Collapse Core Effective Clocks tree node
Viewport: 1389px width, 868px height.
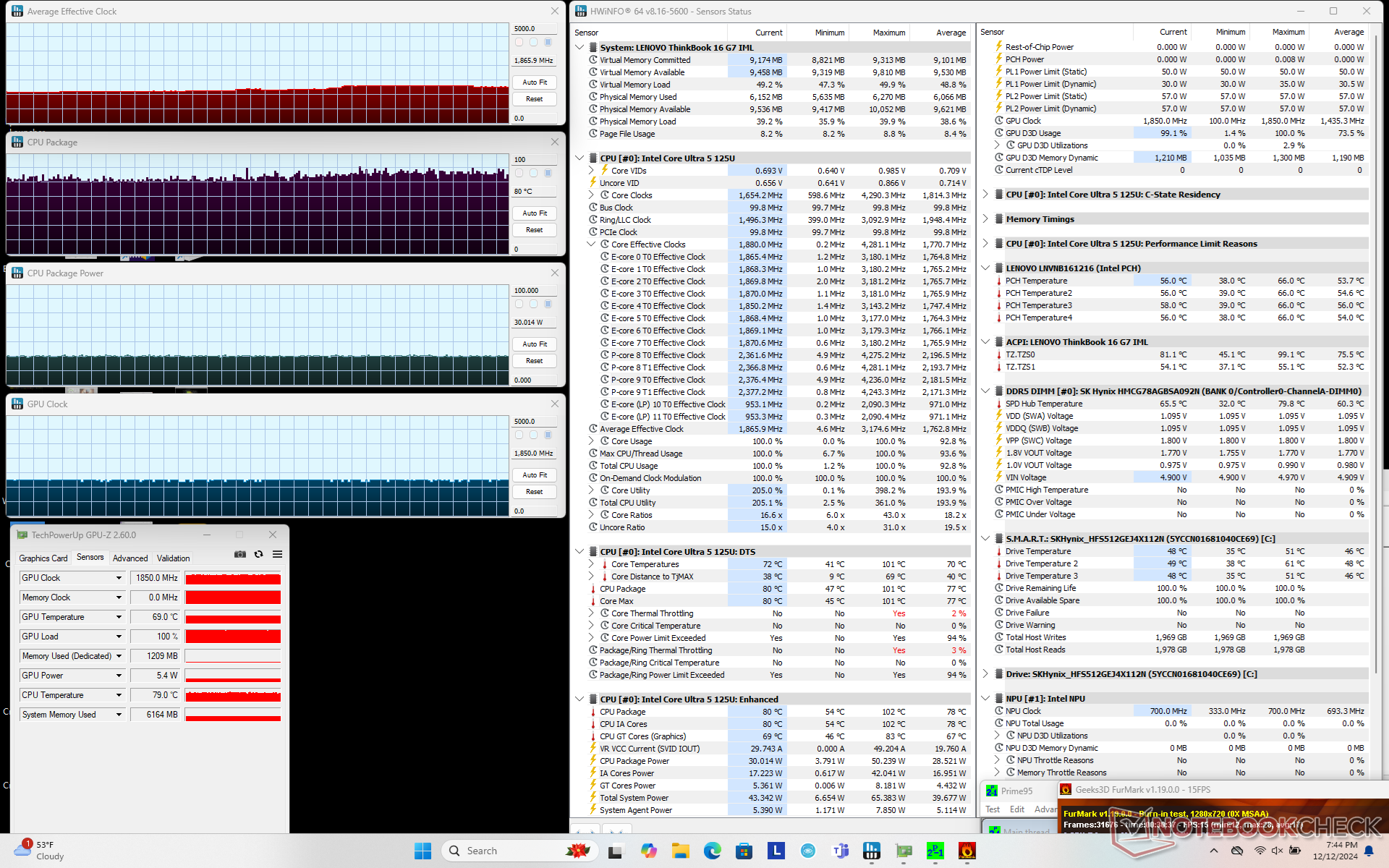(591, 244)
